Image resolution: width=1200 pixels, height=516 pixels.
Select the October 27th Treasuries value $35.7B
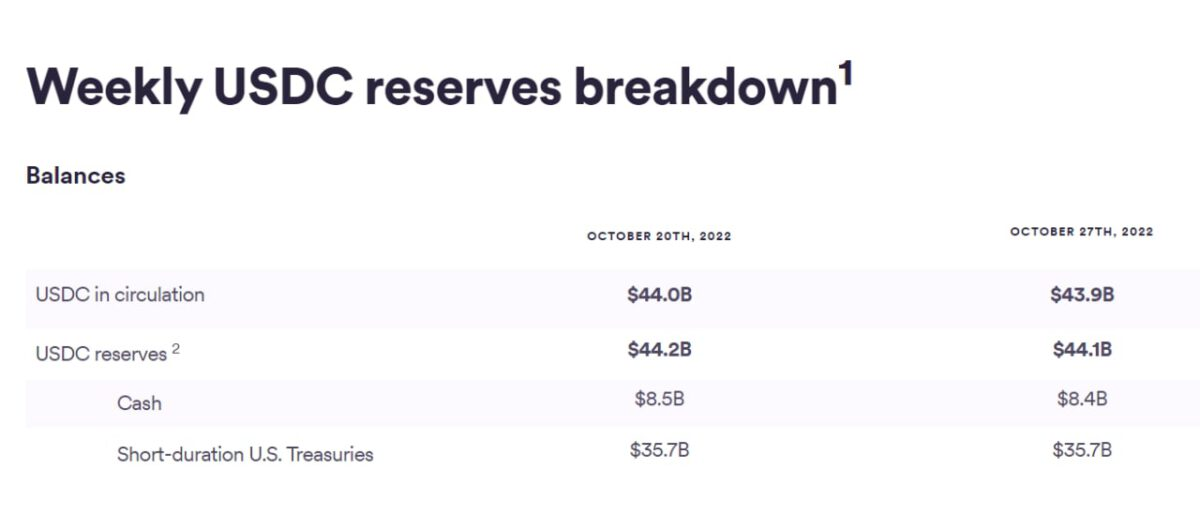(1082, 450)
